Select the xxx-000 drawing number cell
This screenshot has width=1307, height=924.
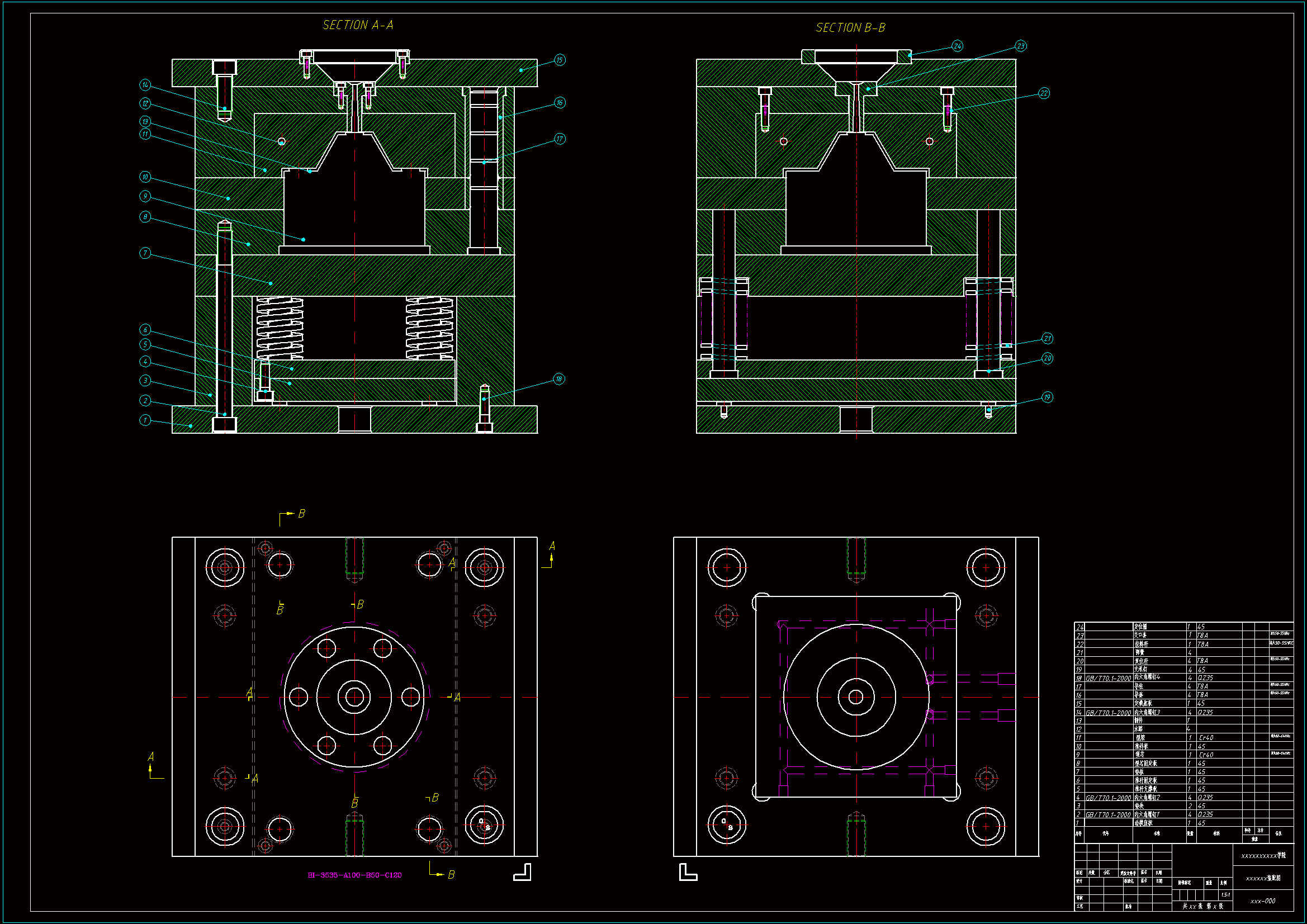1263,901
